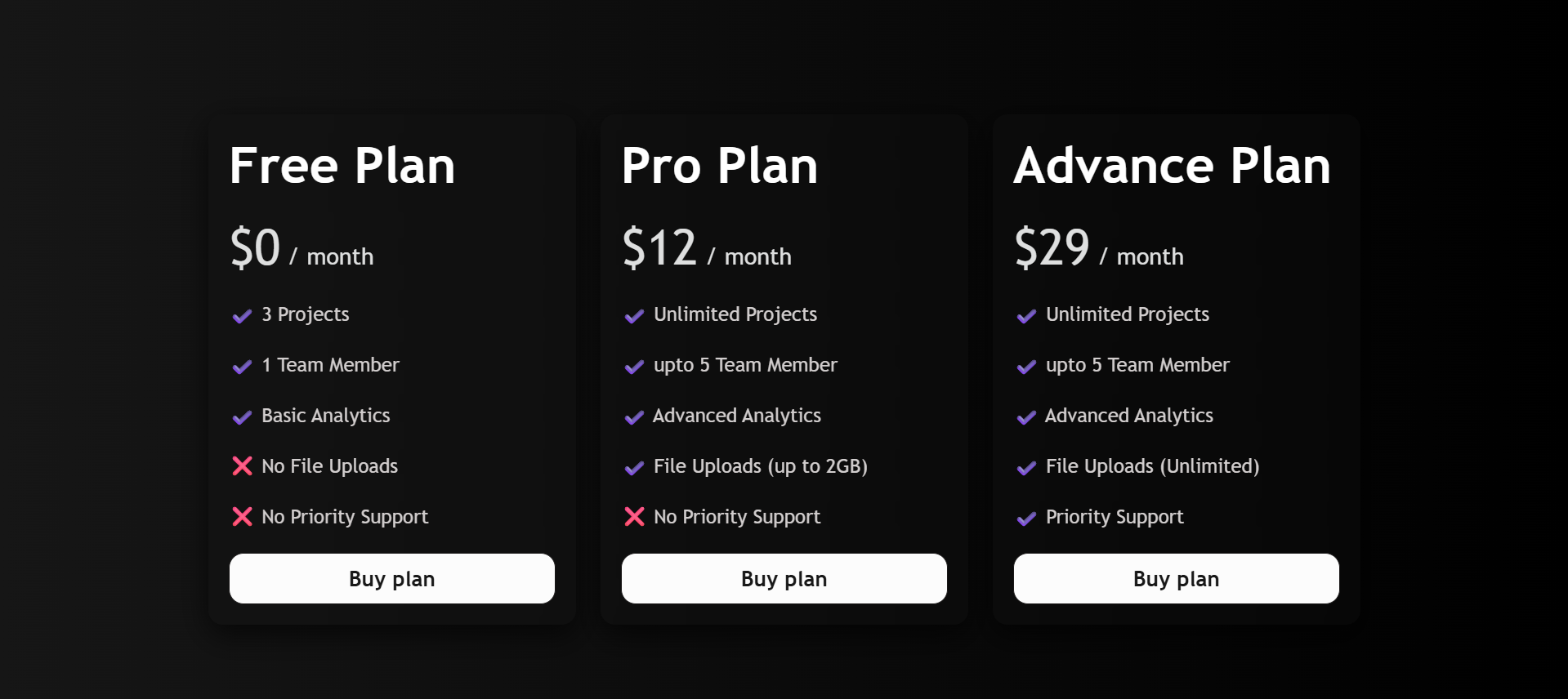Click the Pro Plan heading
1568x699 pixels.
(x=720, y=166)
